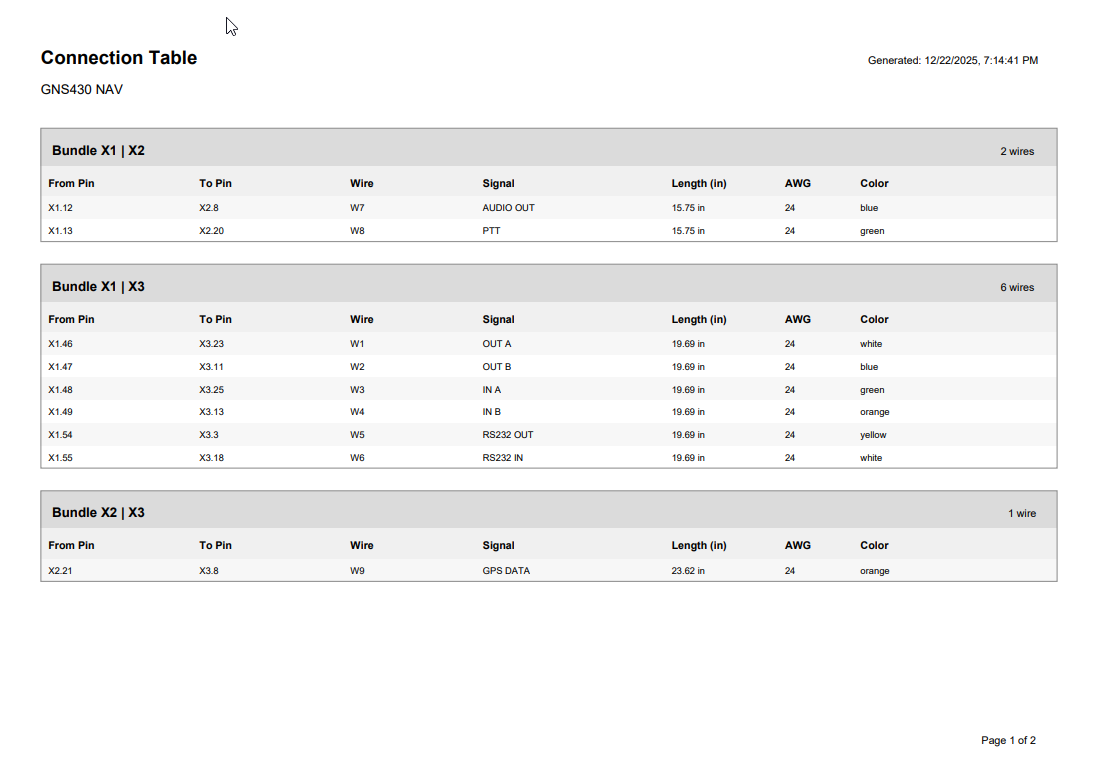Sort by the From Pin column header
Screen dimensions: 1095x763
coord(71,183)
